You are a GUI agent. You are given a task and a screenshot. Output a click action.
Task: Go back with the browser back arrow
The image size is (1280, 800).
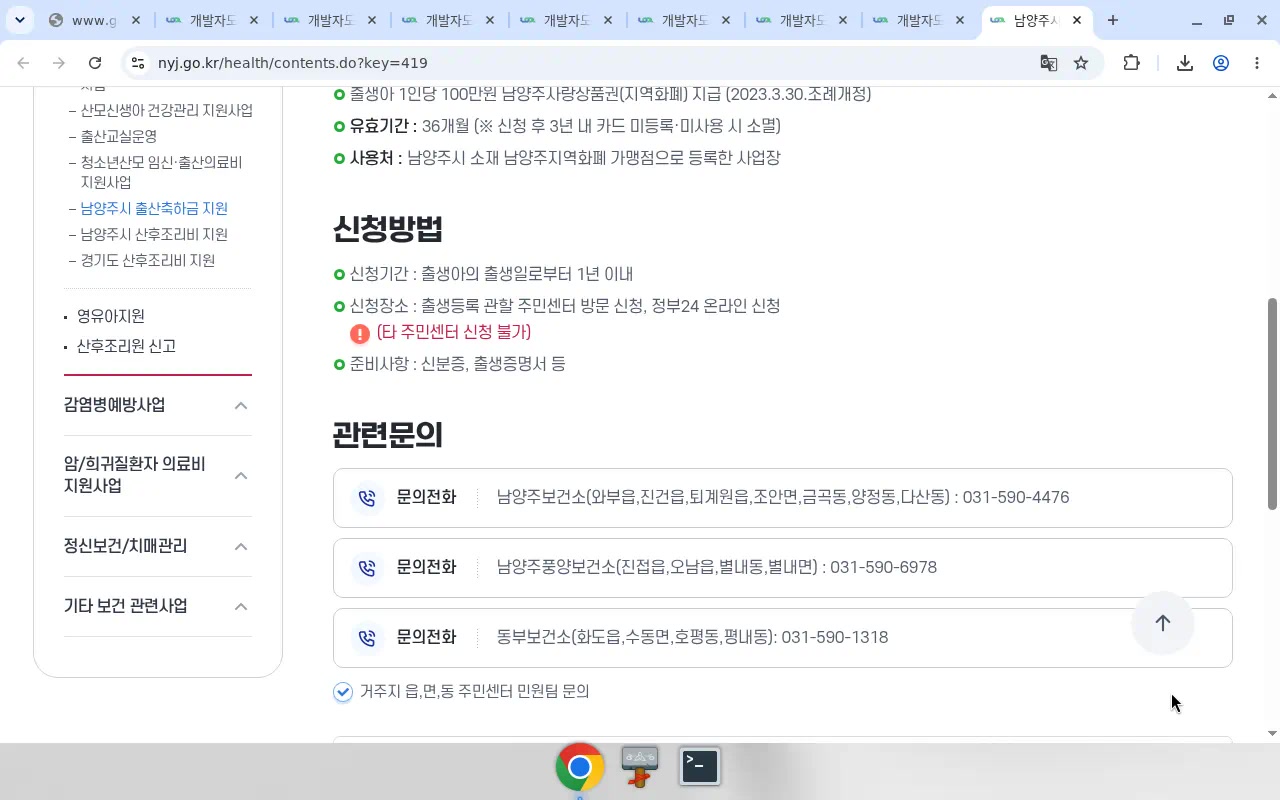(23, 63)
